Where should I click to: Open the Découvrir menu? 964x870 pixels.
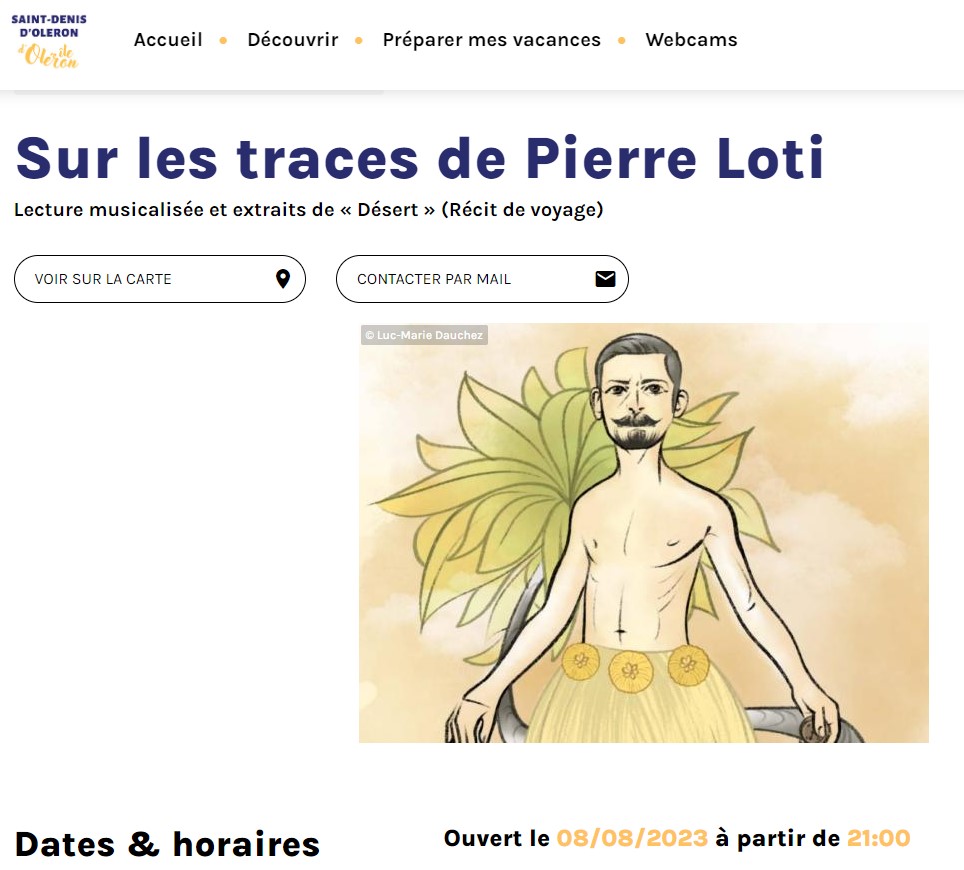point(293,40)
